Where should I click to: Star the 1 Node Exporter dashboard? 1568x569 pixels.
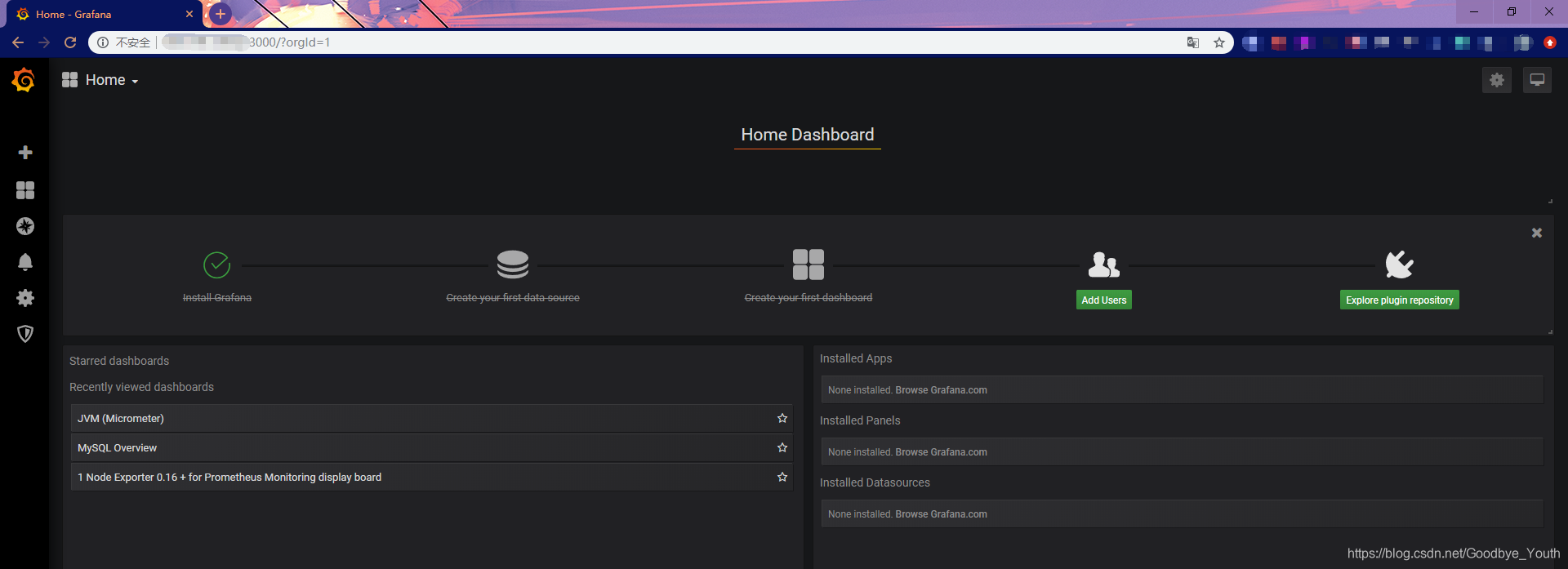[782, 477]
